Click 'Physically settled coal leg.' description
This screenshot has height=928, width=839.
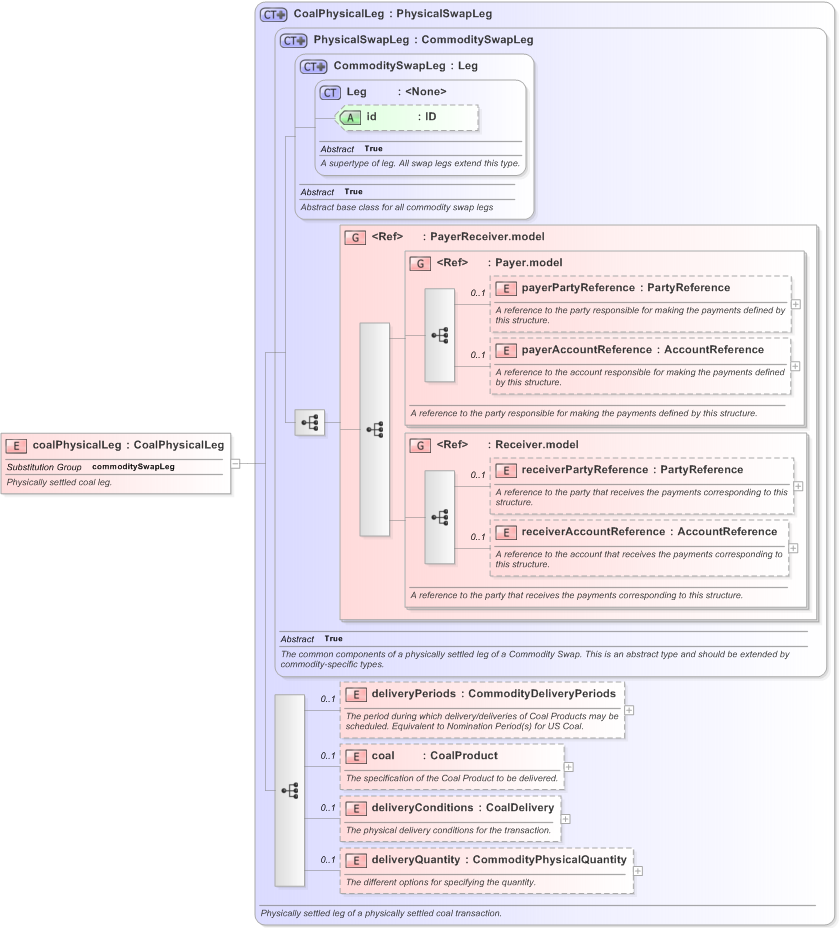pos(59,482)
